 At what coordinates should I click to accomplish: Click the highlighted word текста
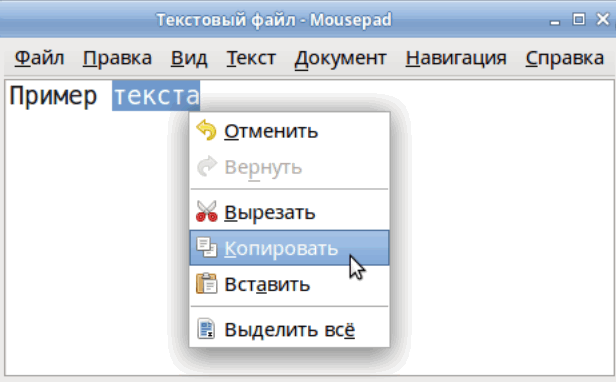tap(156, 96)
